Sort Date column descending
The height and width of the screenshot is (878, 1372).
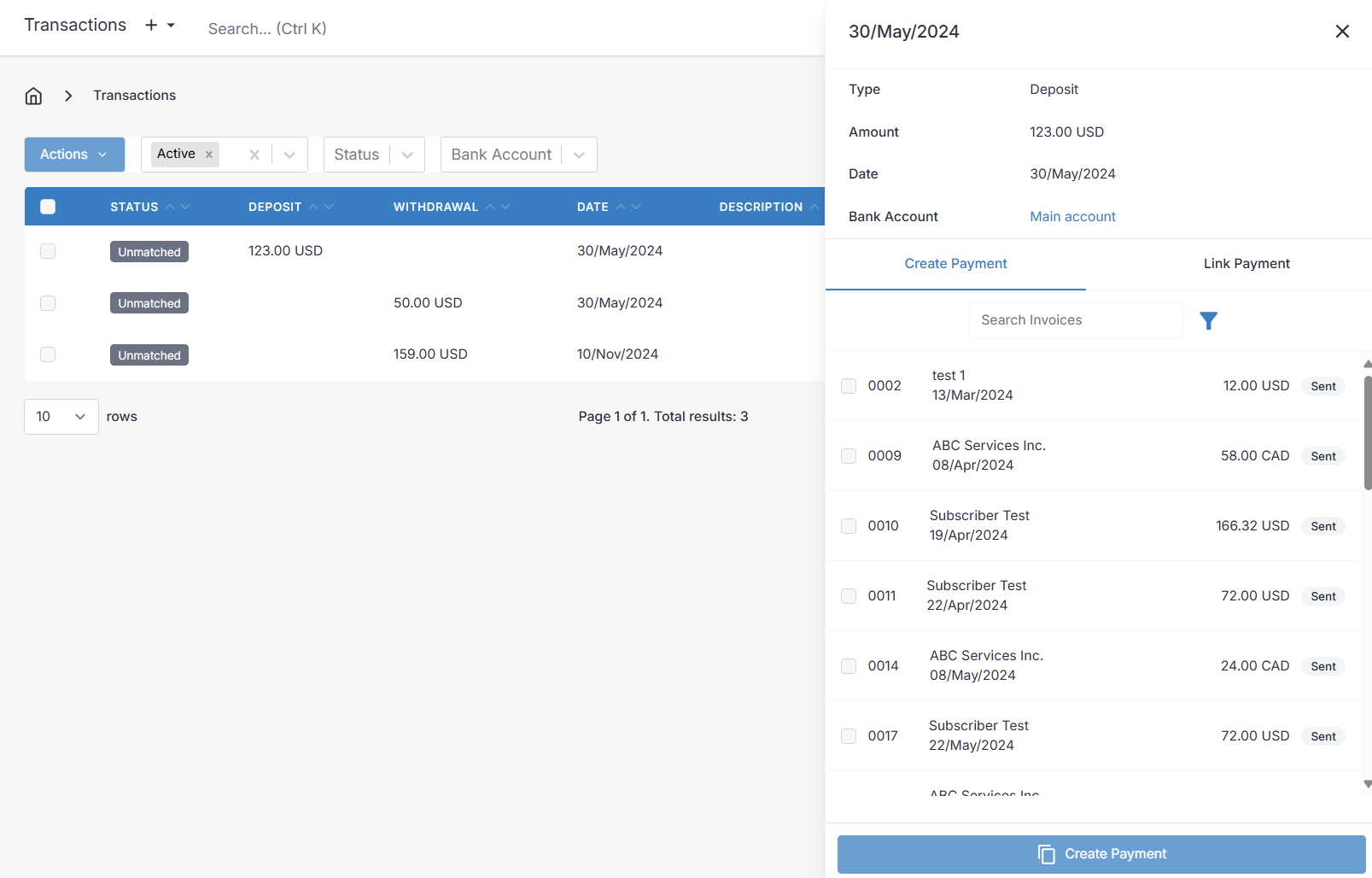[x=636, y=207]
